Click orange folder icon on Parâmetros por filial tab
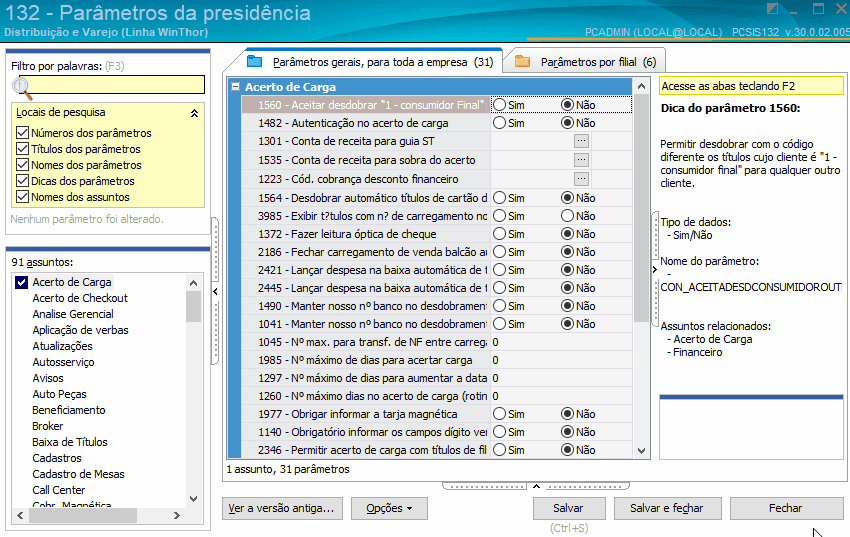This screenshot has height=537, width=850. pos(523,61)
